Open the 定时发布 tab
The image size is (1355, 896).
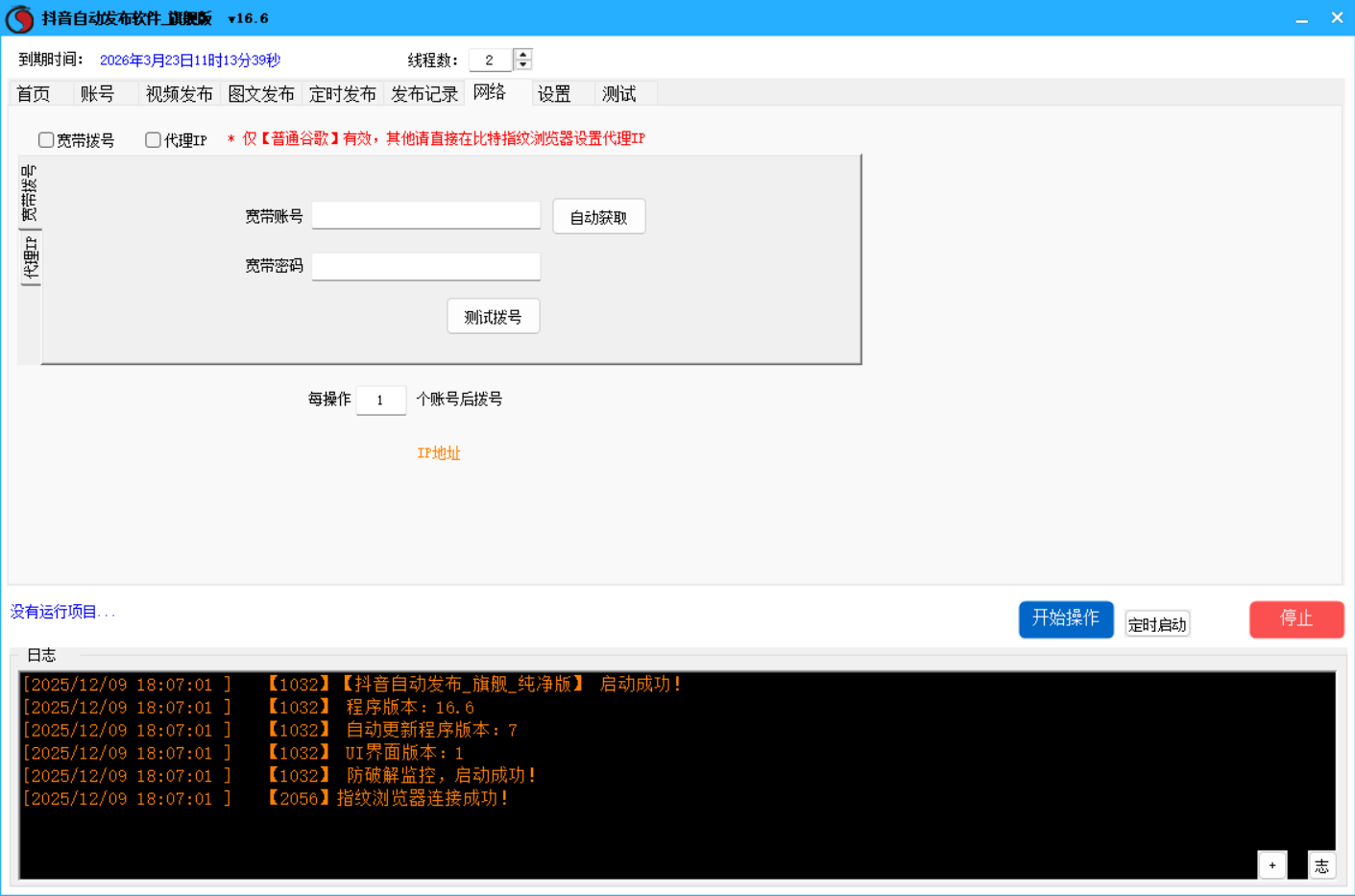[342, 94]
